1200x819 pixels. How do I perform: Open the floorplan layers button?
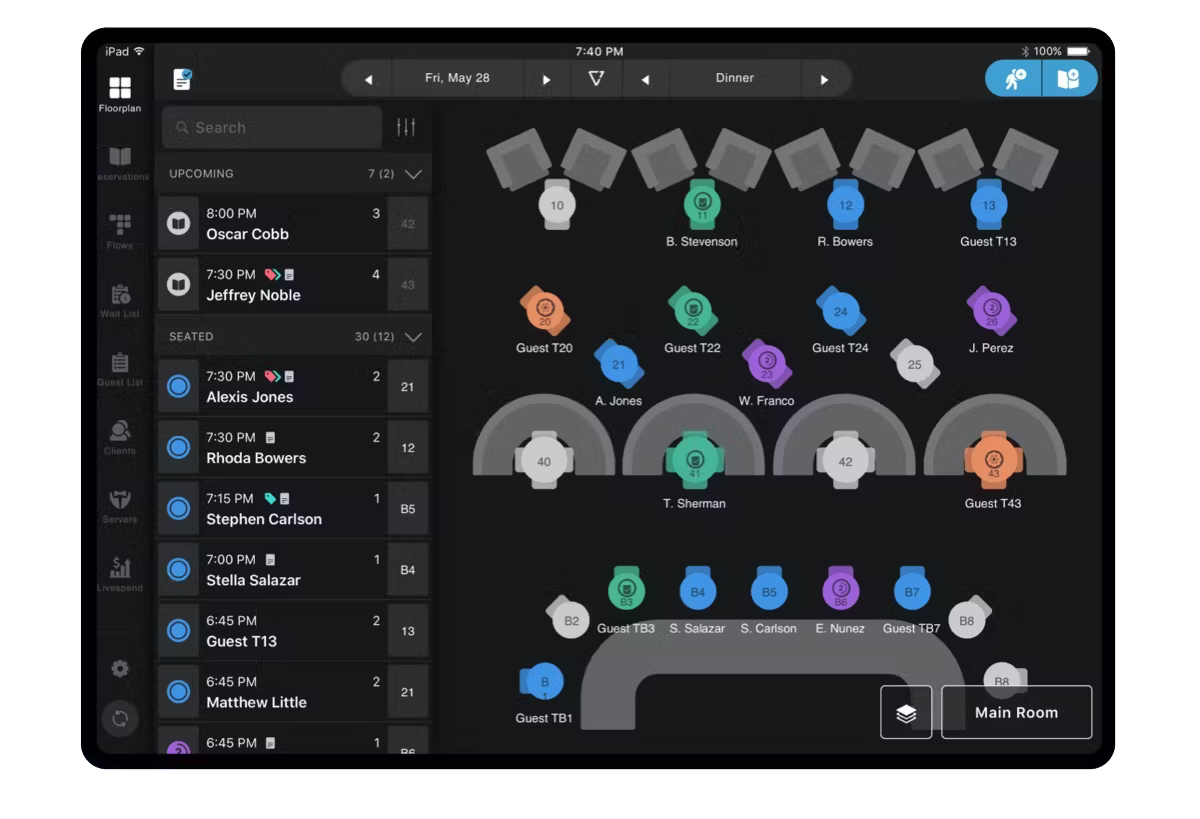point(906,713)
